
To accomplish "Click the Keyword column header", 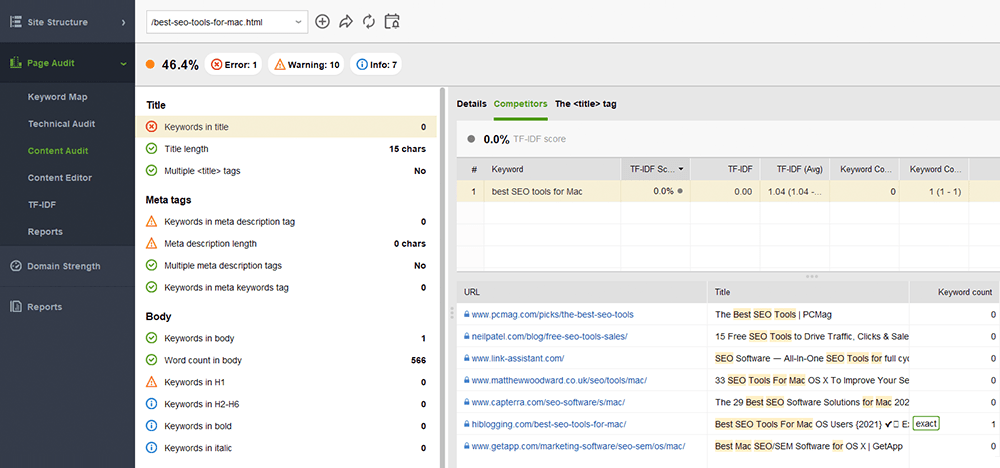I will 552,170.
